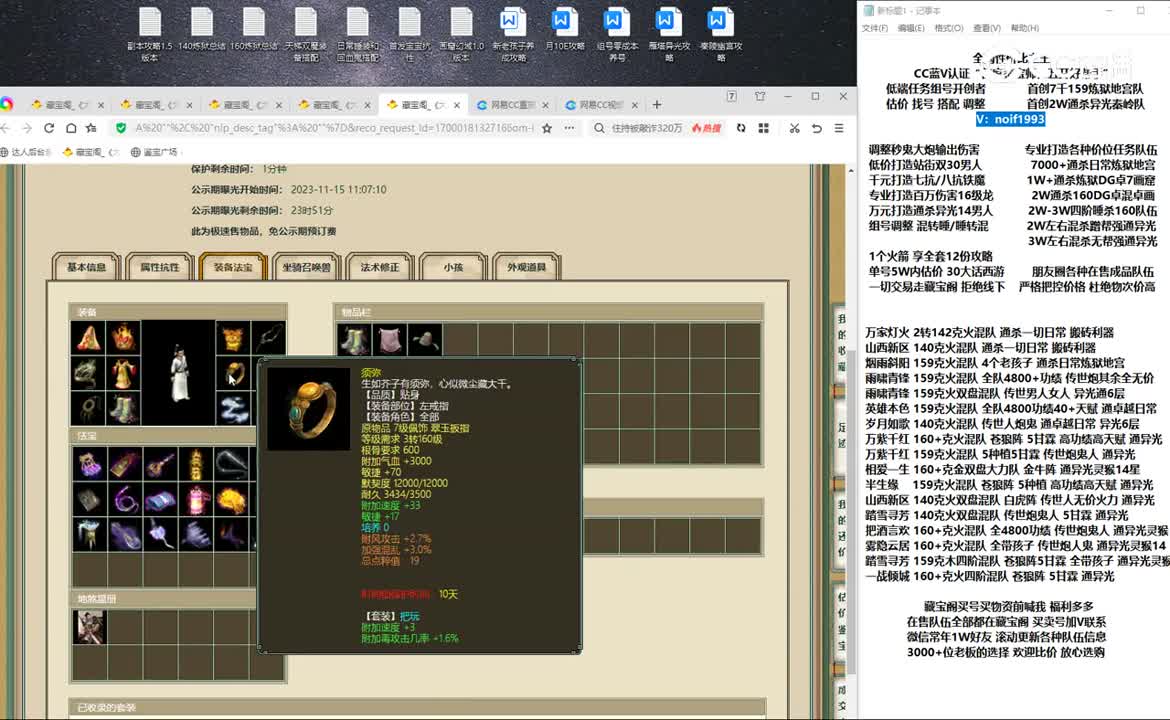Open desktop document 月10E攻略
The image size is (1170, 720).
point(565,30)
